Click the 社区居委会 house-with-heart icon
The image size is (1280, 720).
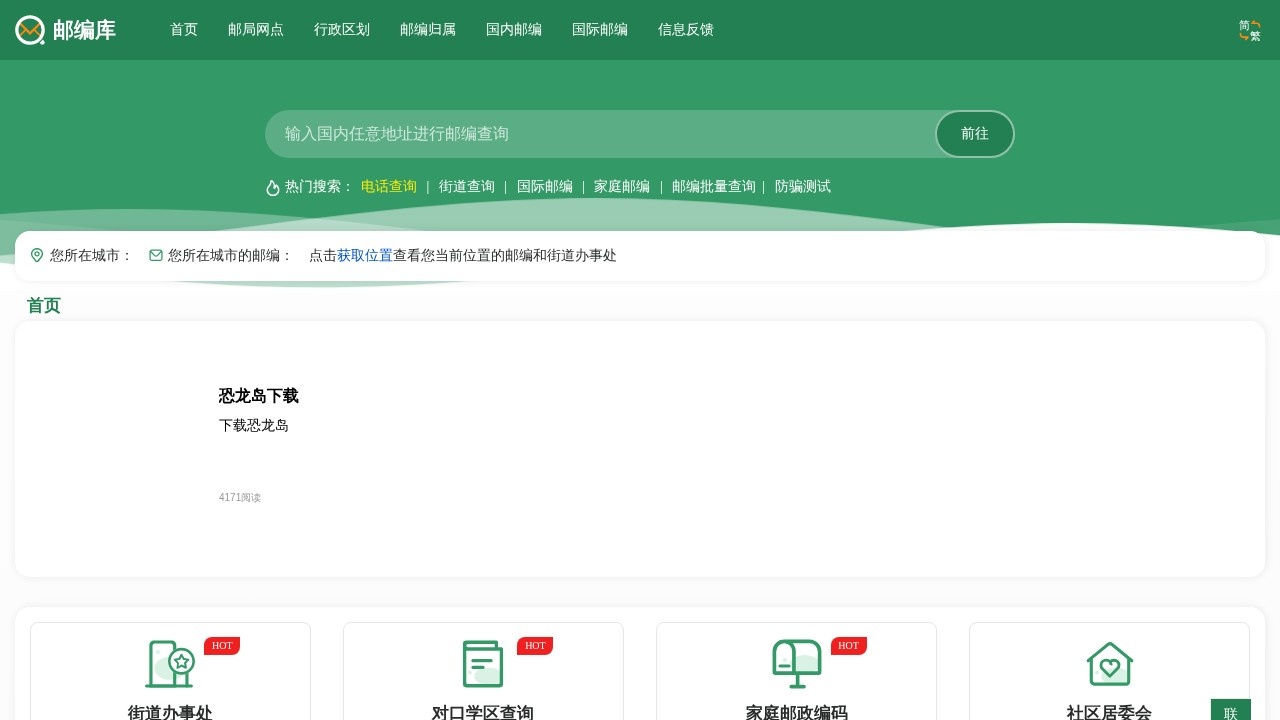(x=1110, y=664)
